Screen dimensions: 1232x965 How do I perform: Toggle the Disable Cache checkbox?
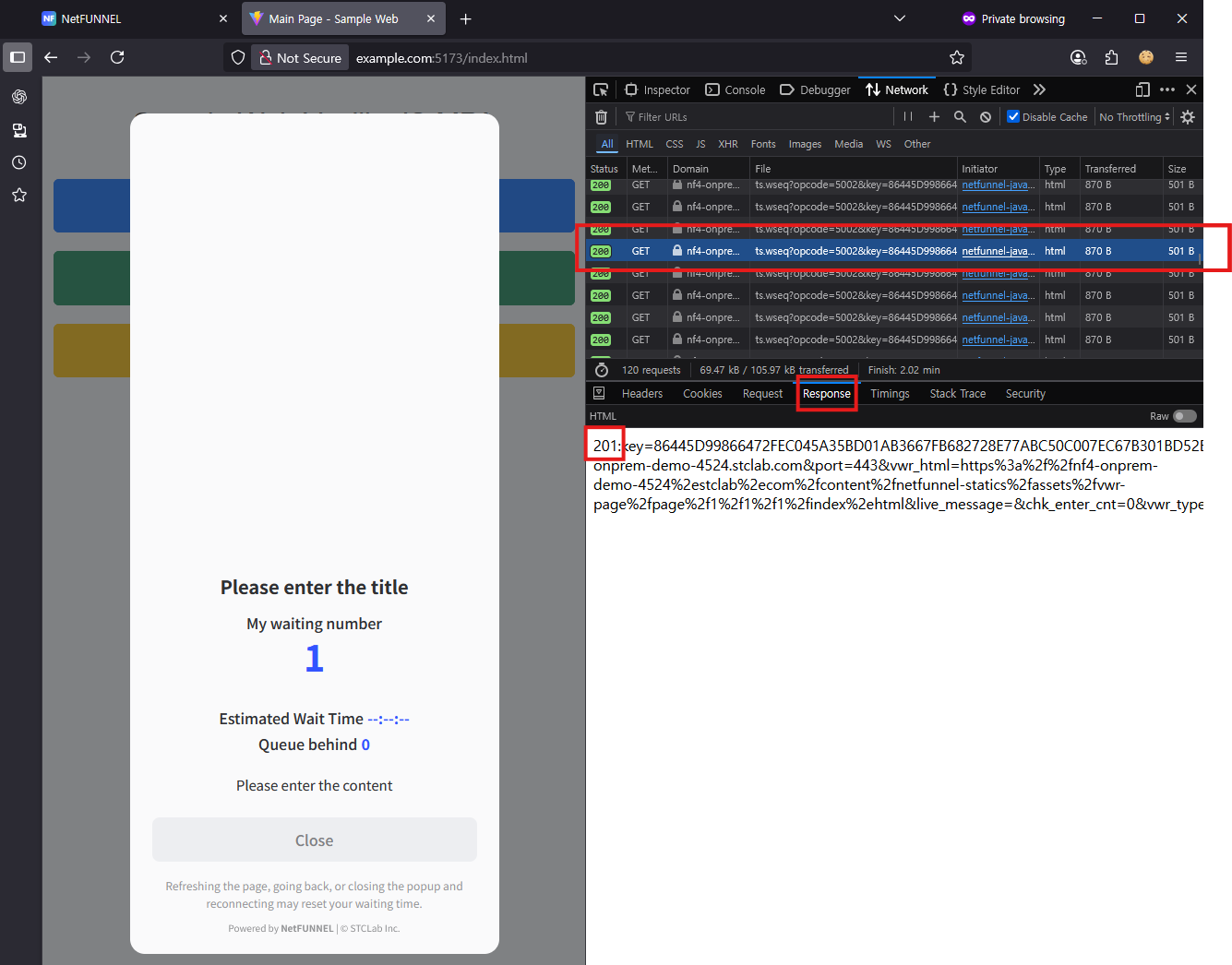(1013, 117)
